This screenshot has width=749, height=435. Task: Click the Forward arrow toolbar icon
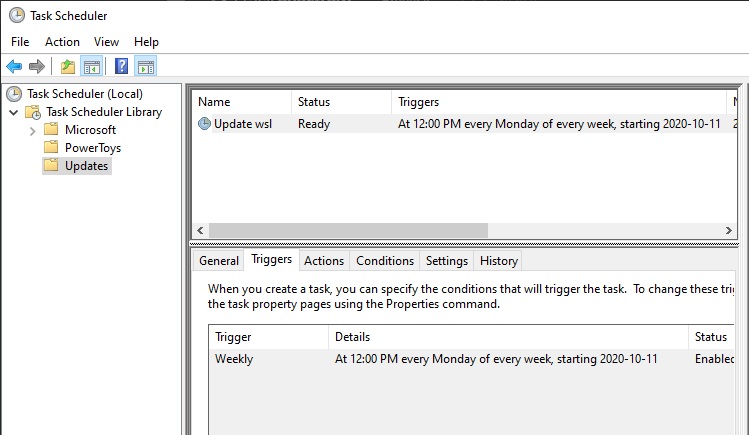[37, 67]
